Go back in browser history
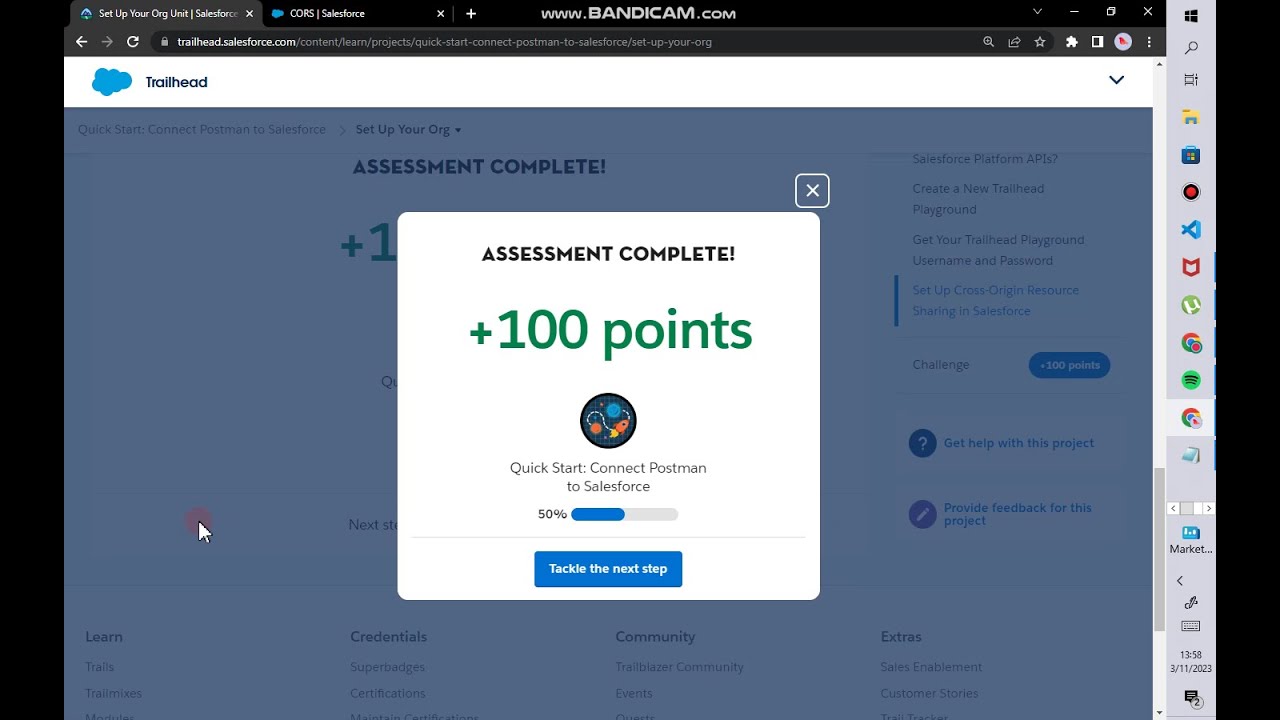This screenshot has height=720, width=1280. (82, 42)
